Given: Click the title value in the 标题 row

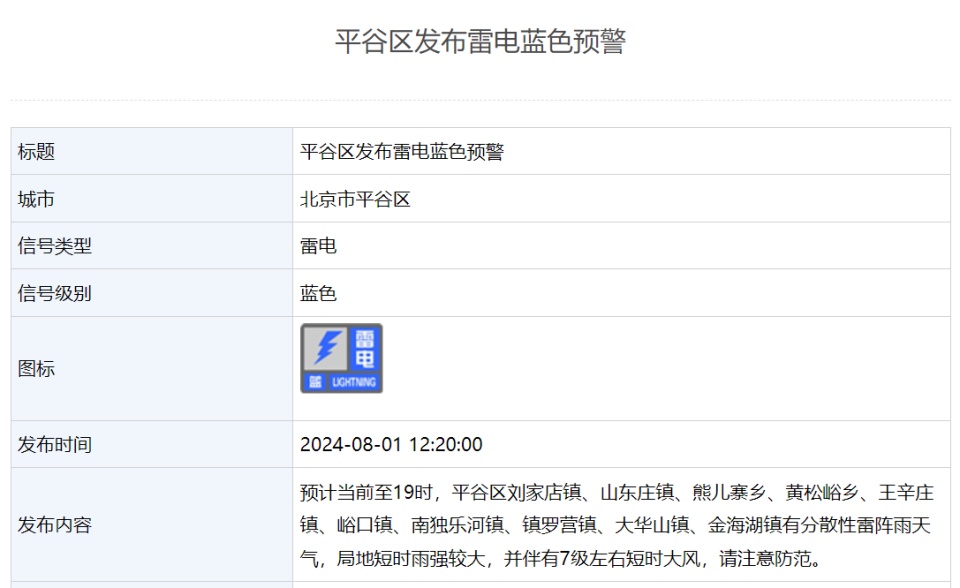Looking at the screenshot, I should [x=402, y=152].
